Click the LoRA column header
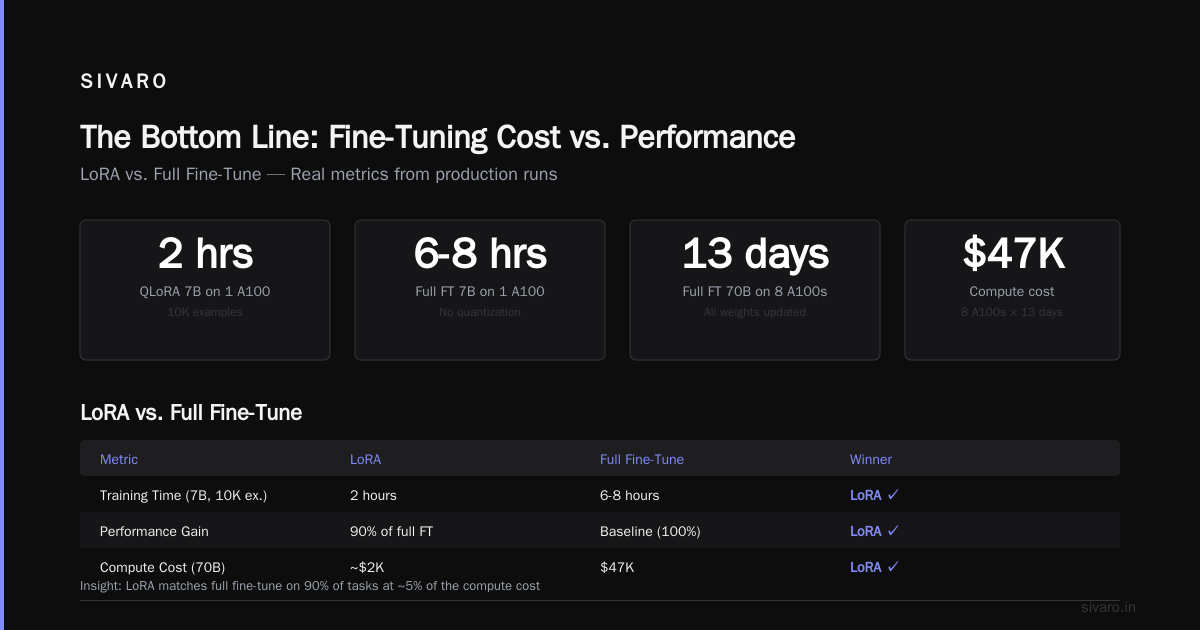Viewport: 1200px width, 630px height. [x=365, y=459]
